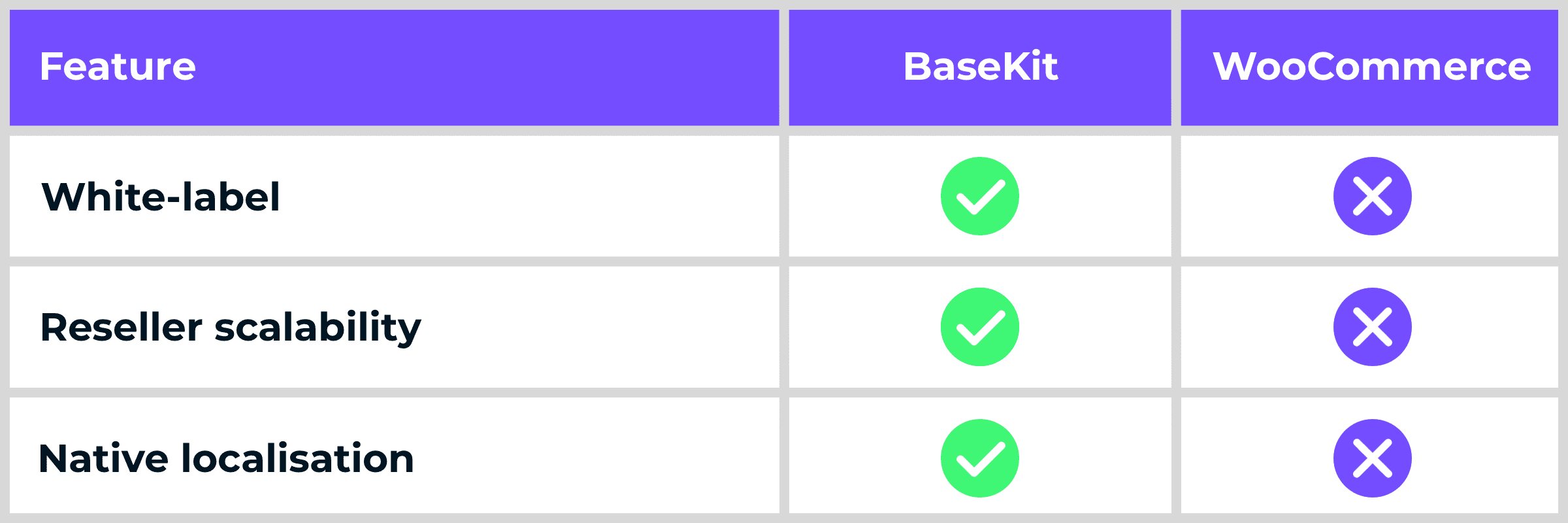
Task: Click the empty space right of Reseller scalability text
Action: coord(588,327)
